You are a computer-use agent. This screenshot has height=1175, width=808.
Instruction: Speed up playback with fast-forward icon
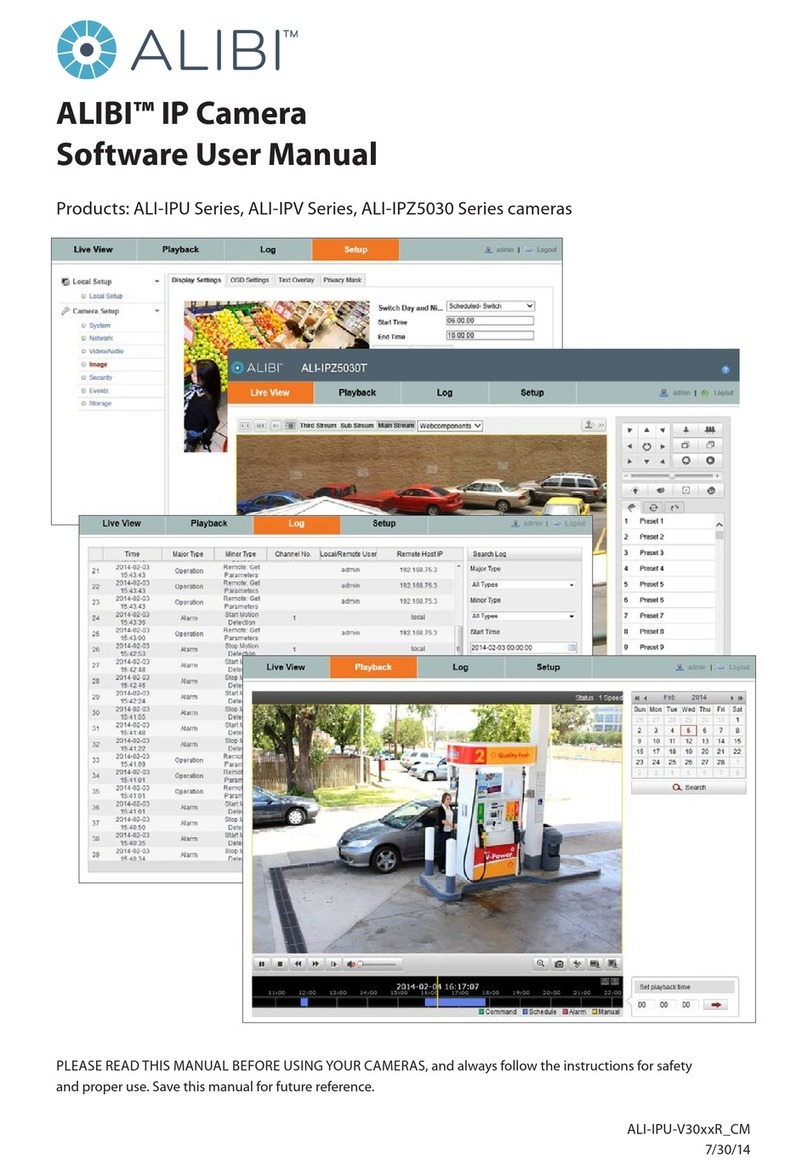point(316,964)
